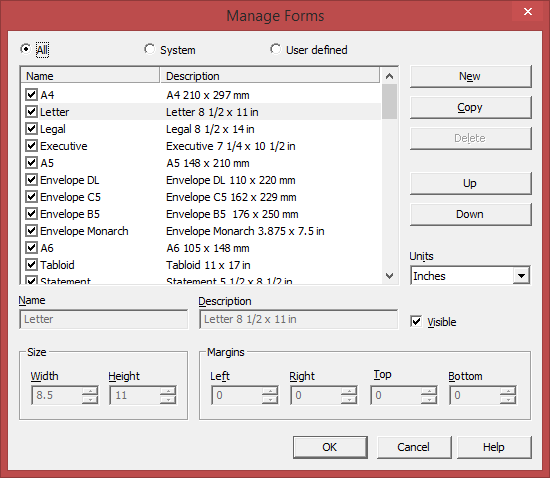
Task: Increase Width with spinner up arrow
Action: (x=90, y=391)
